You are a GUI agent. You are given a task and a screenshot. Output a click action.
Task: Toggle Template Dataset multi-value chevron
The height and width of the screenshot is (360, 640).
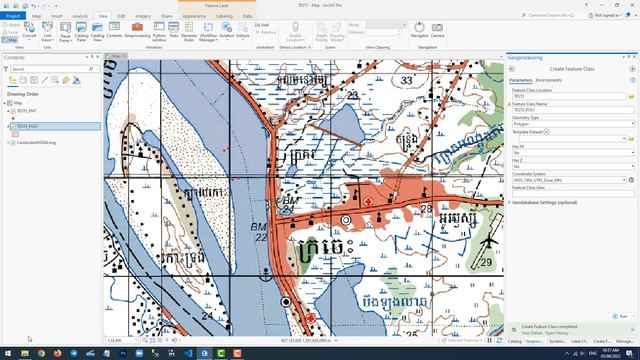546,132
